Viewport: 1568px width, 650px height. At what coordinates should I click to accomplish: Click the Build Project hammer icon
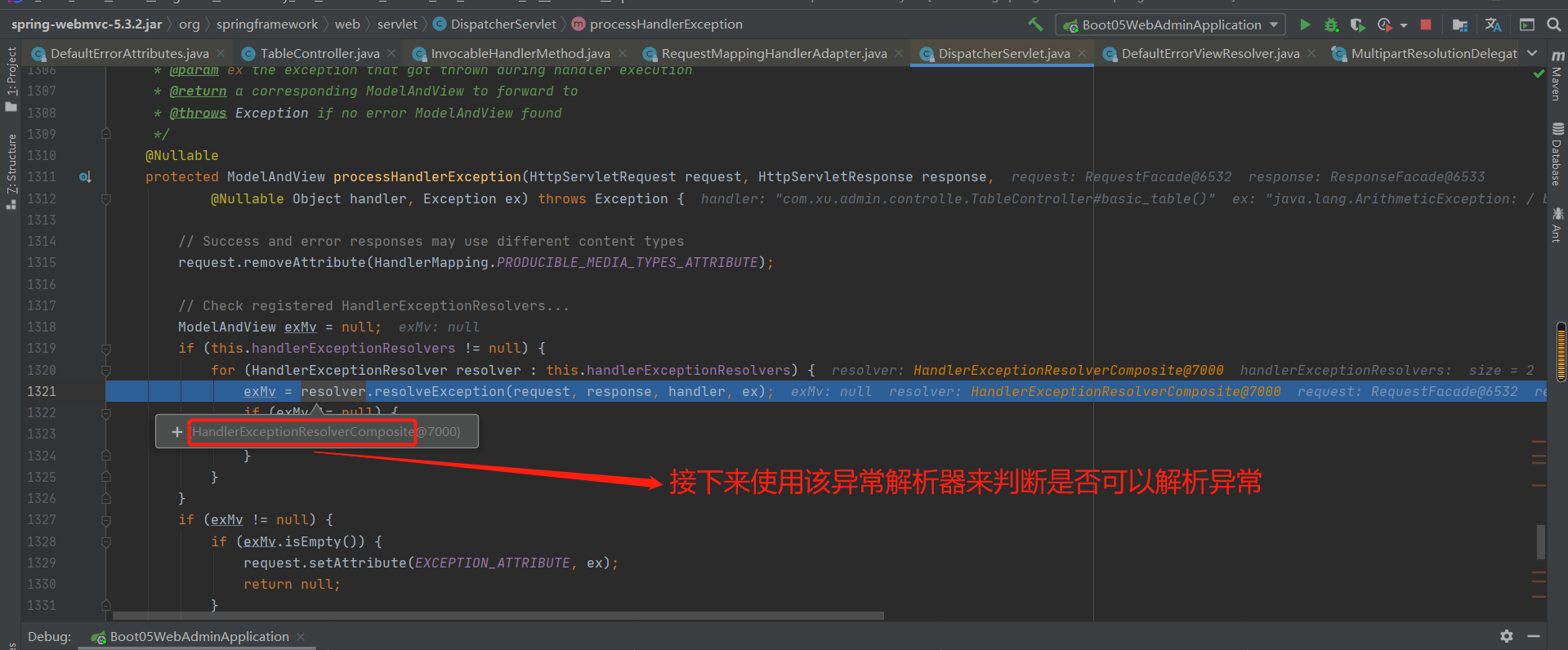click(x=1035, y=24)
